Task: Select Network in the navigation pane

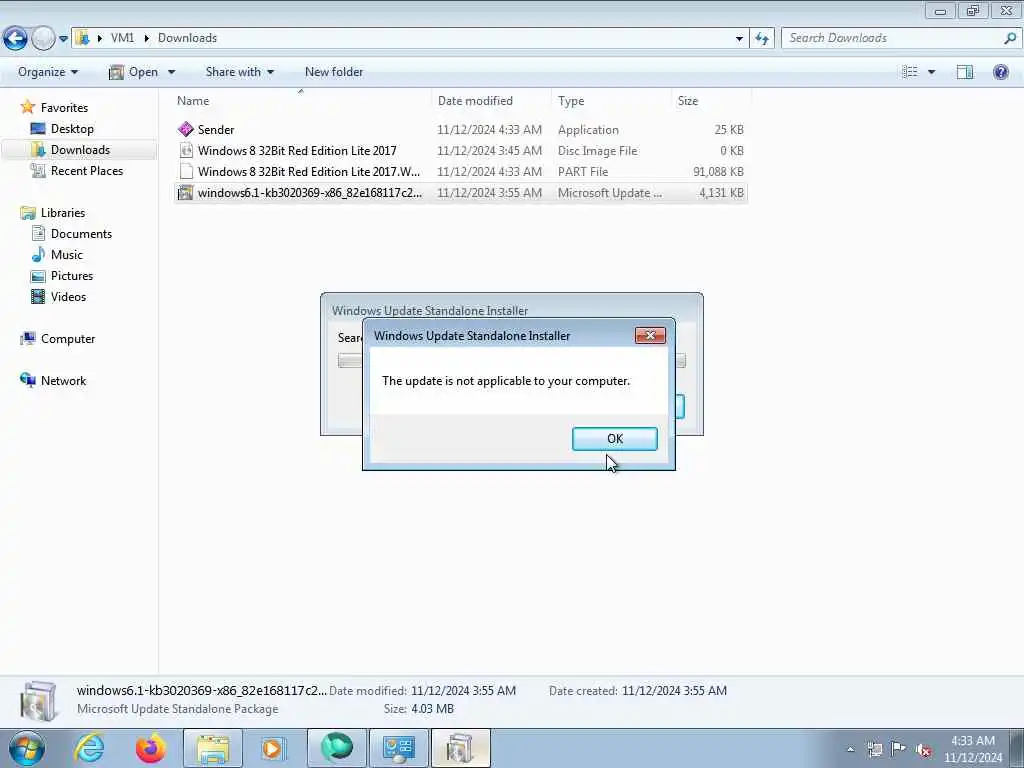Action: point(63,381)
